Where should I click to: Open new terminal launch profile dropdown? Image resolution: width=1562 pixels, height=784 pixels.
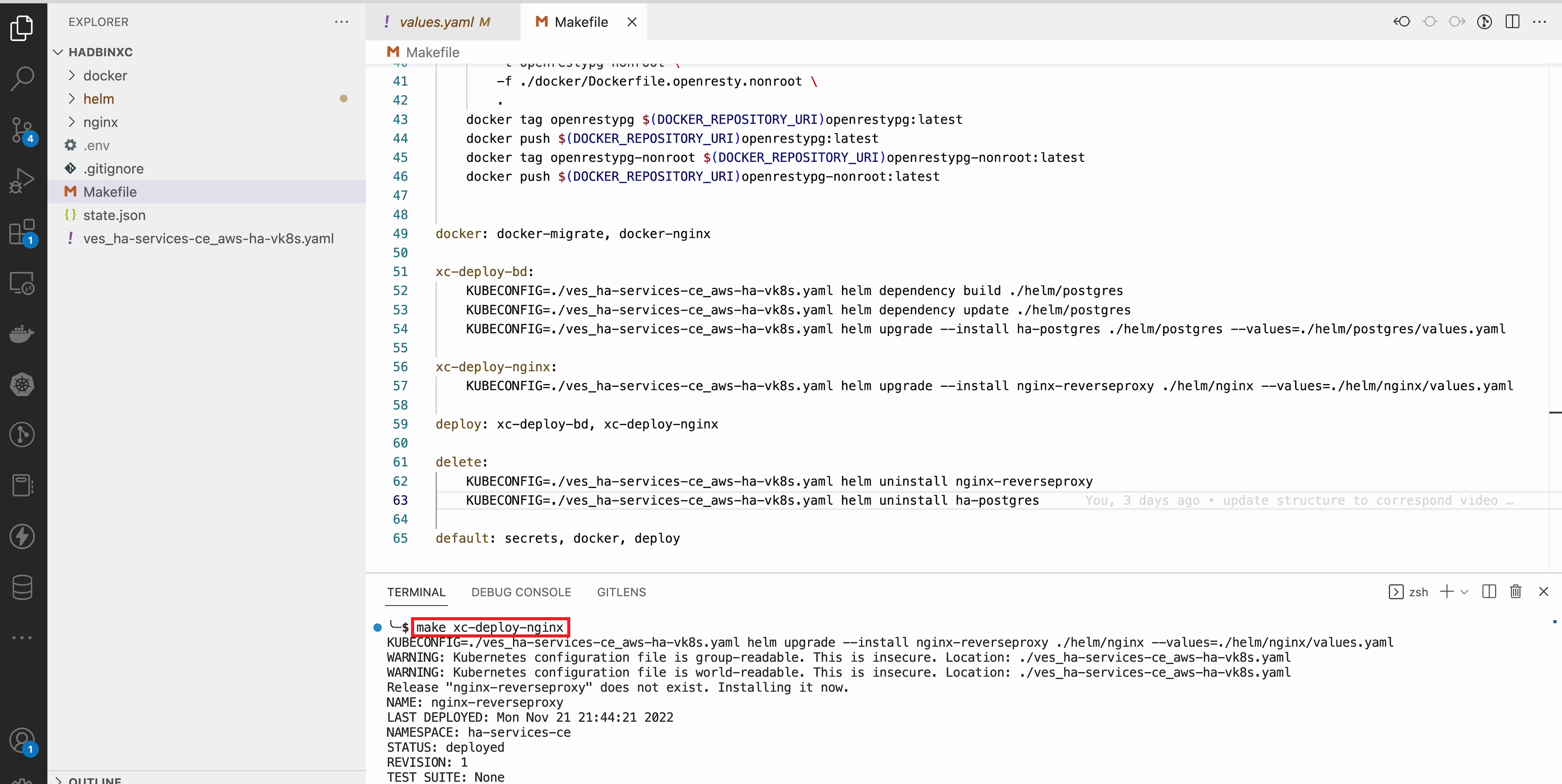[1465, 592]
